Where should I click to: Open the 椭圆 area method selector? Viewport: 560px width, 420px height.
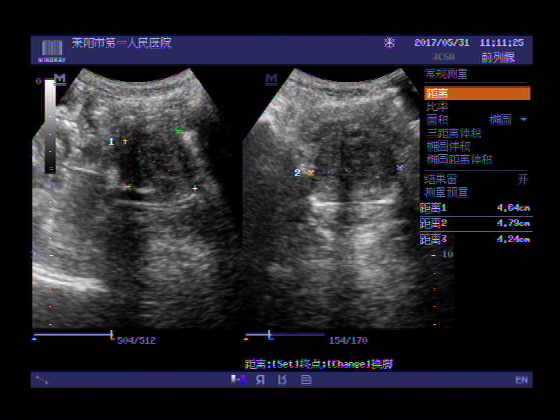pyautogui.click(x=500, y=120)
